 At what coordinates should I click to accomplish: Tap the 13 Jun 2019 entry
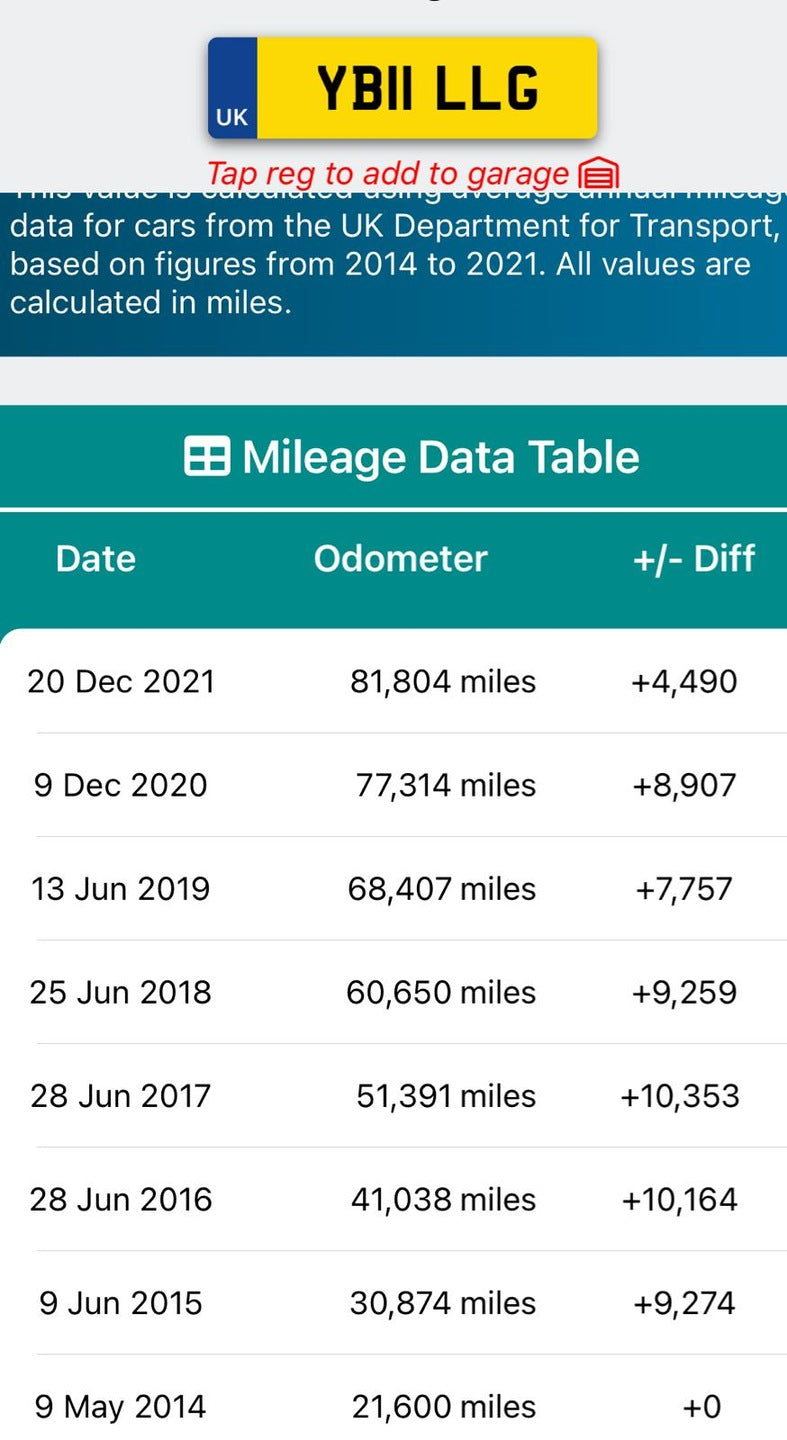(x=120, y=889)
